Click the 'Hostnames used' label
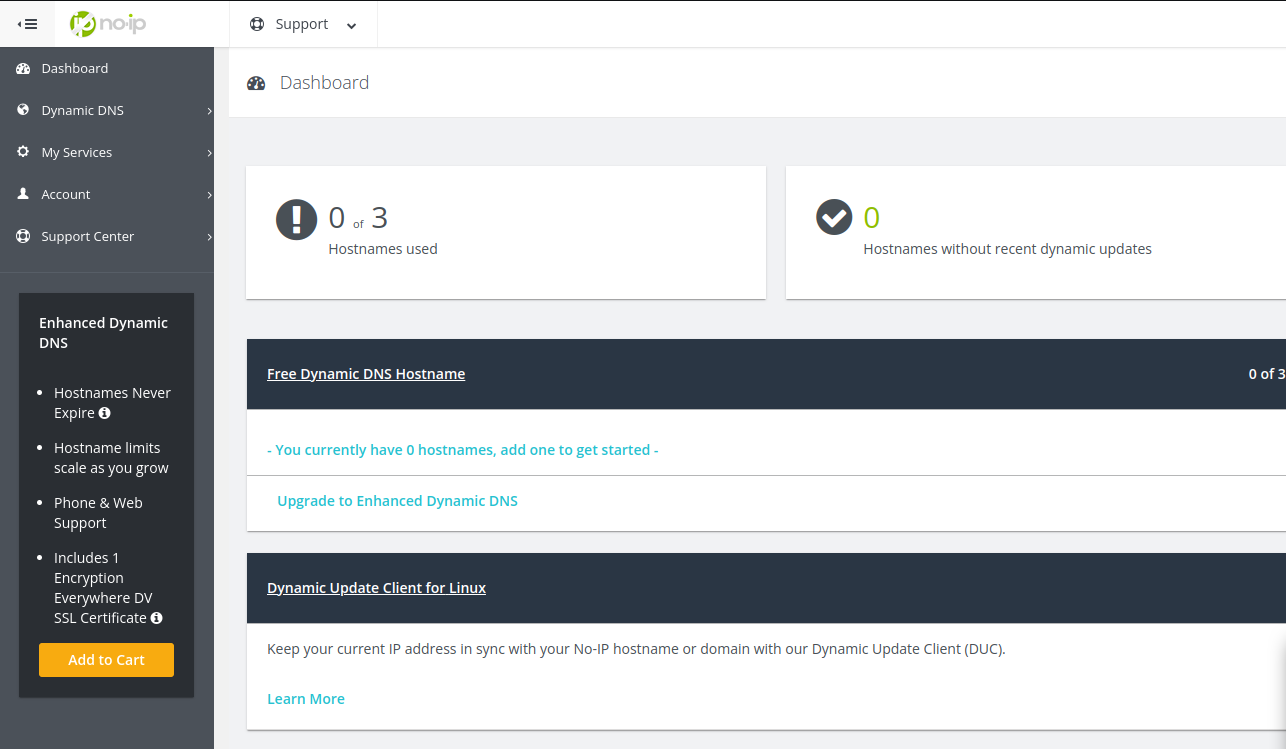 (x=383, y=249)
